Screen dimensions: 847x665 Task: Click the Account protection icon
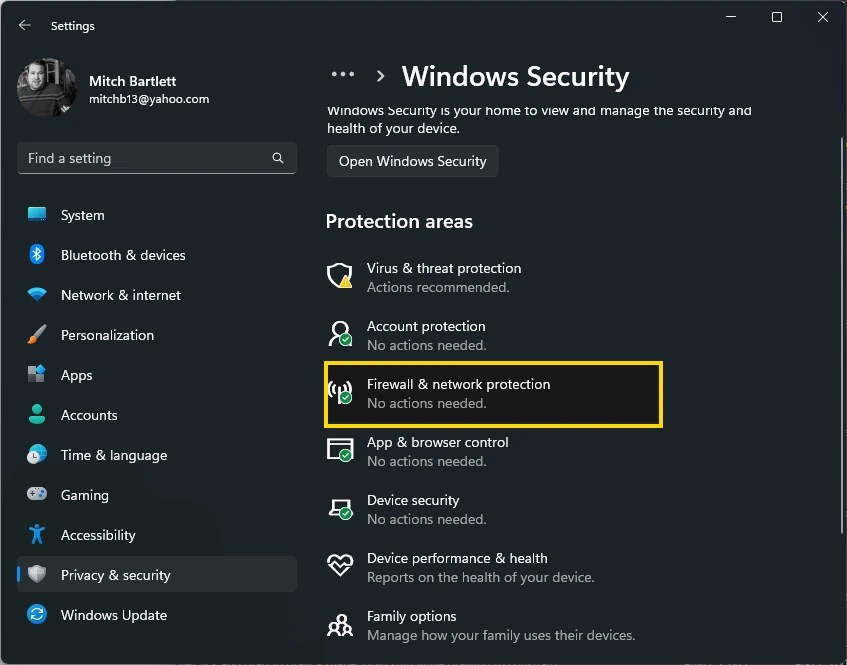click(x=340, y=334)
